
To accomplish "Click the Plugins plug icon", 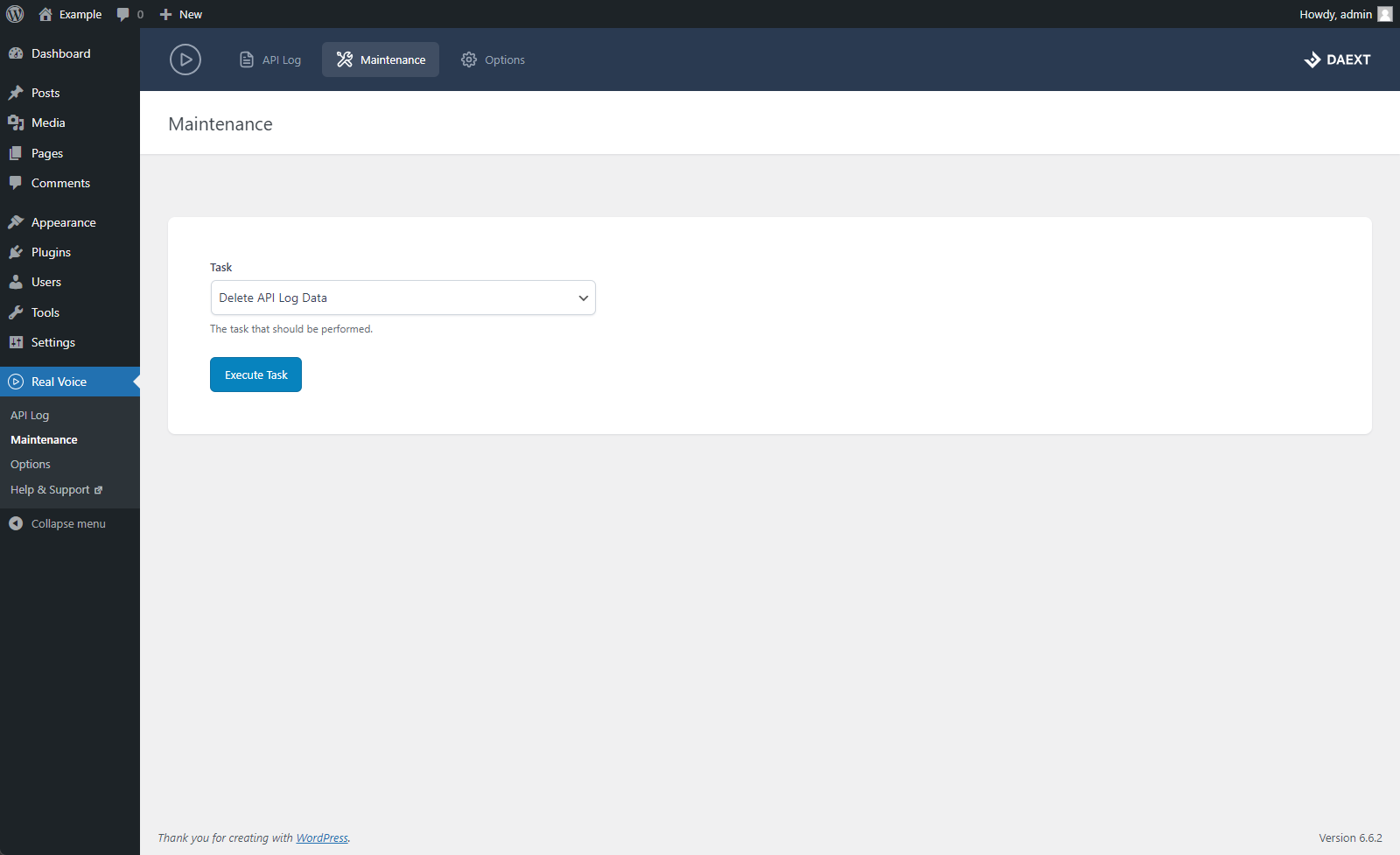I will (16, 252).
